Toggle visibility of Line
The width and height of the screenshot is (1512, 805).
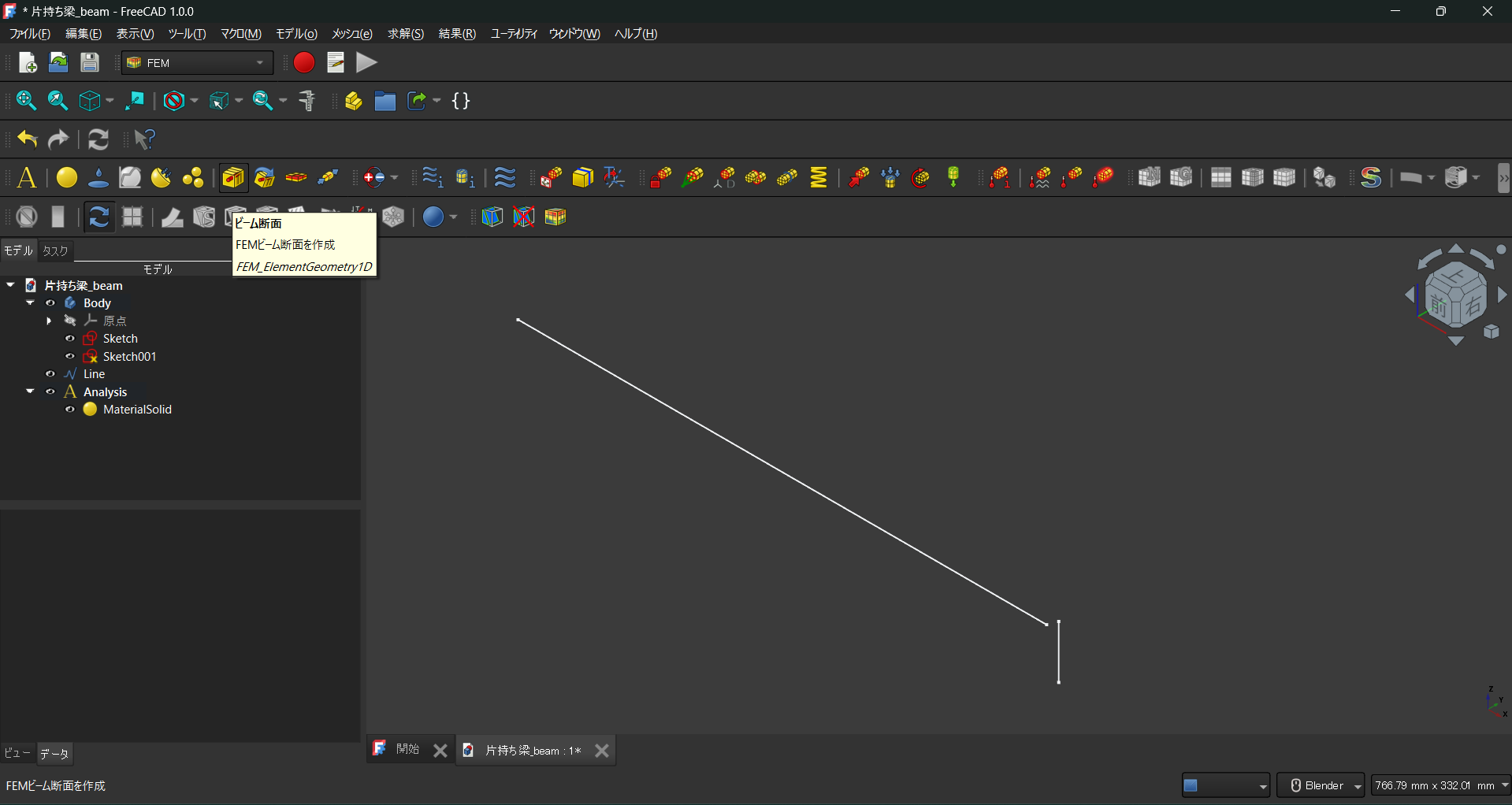point(50,374)
